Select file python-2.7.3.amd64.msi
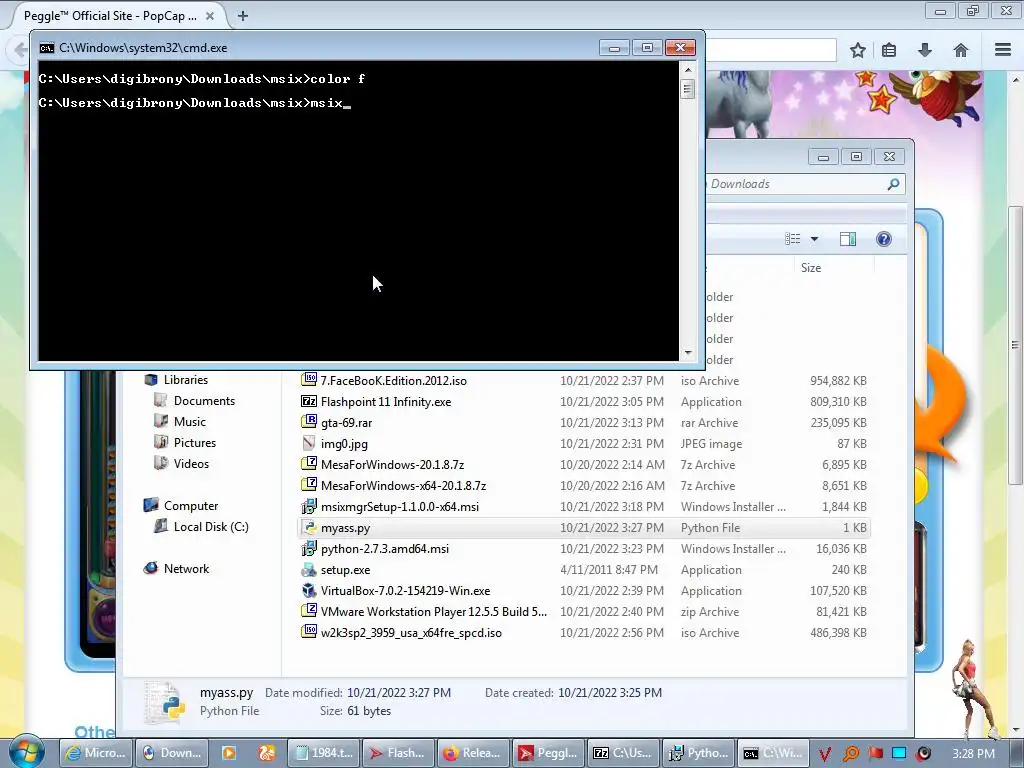1024x768 pixels. click(x=385, y=549)
